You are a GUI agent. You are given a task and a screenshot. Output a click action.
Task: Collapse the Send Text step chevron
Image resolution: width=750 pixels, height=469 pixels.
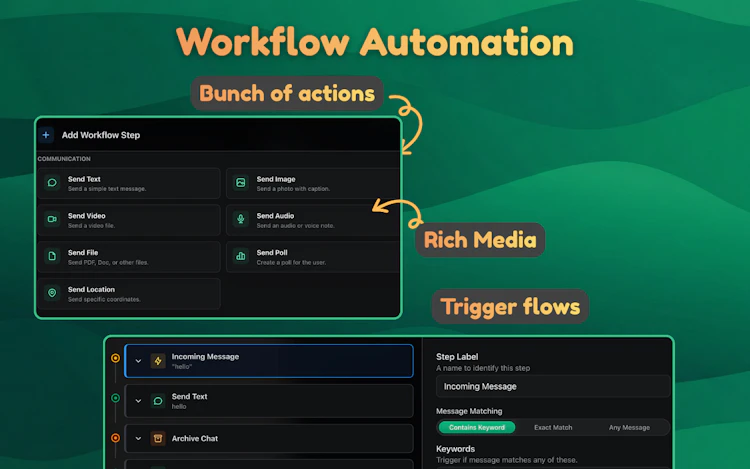pos(138,401)
